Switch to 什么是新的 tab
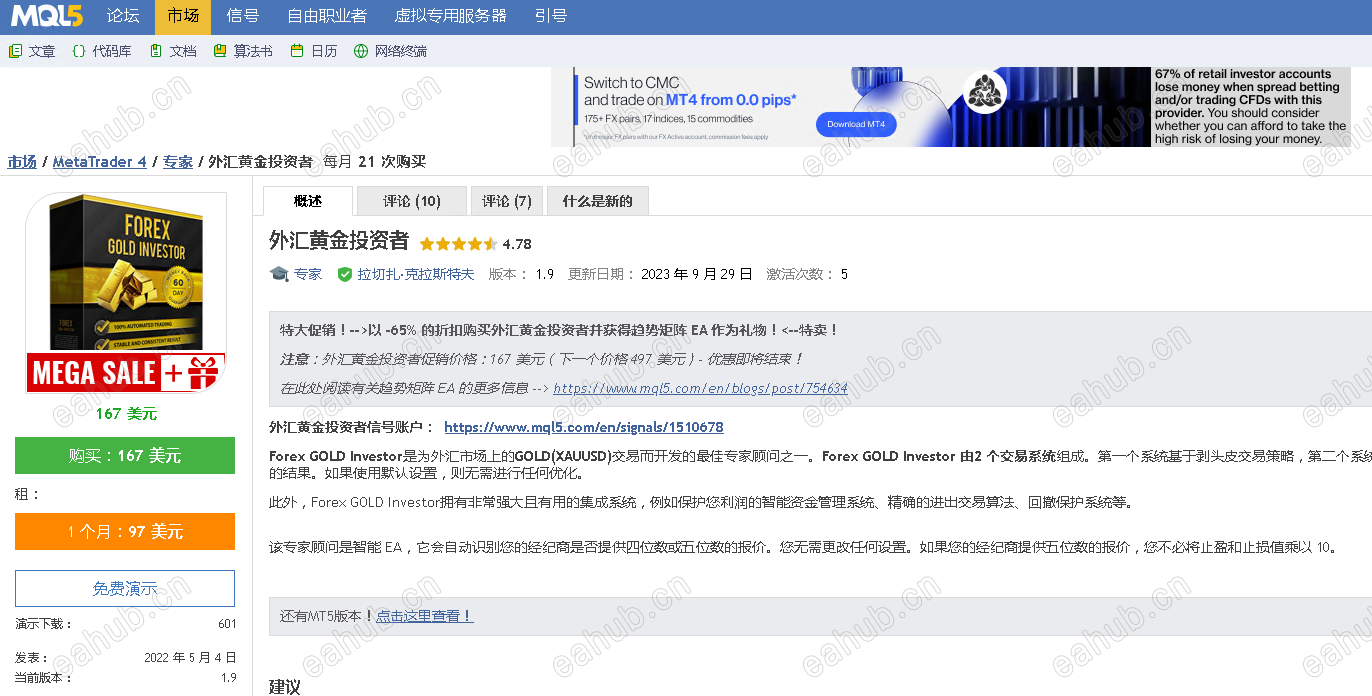The width and height of the screenshot is (1372, 696). (x=598, y=201)
